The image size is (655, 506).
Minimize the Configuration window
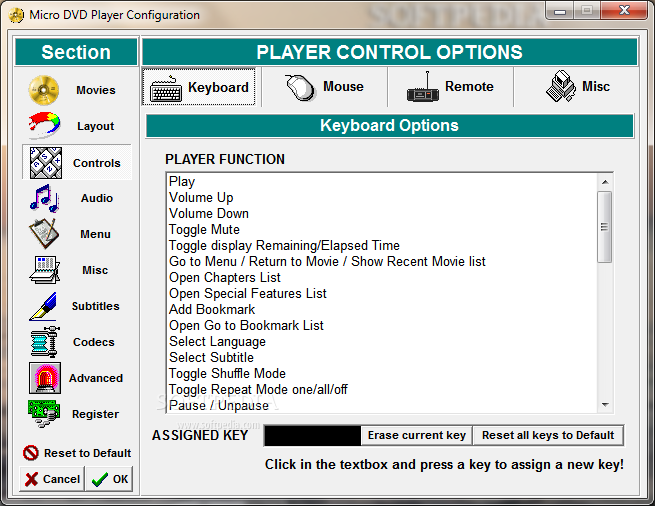[560, 10]
